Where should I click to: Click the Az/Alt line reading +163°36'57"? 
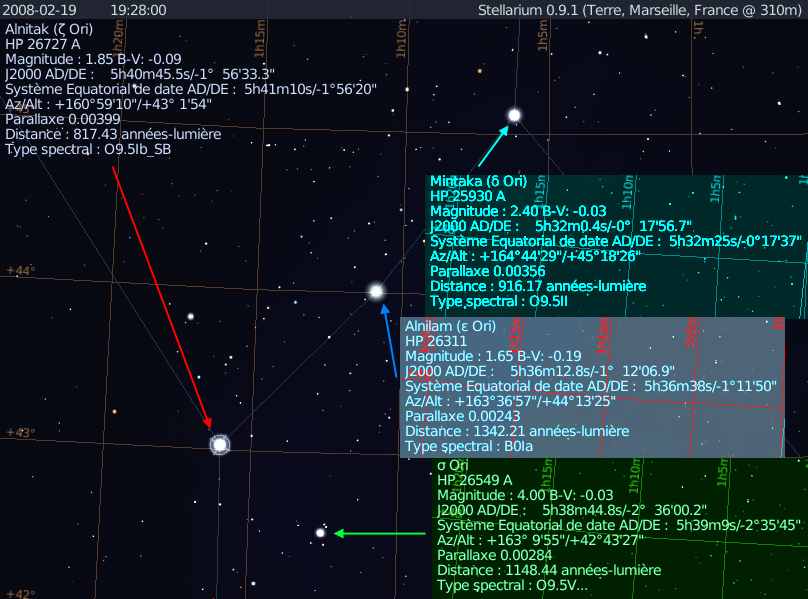[510, 401]
